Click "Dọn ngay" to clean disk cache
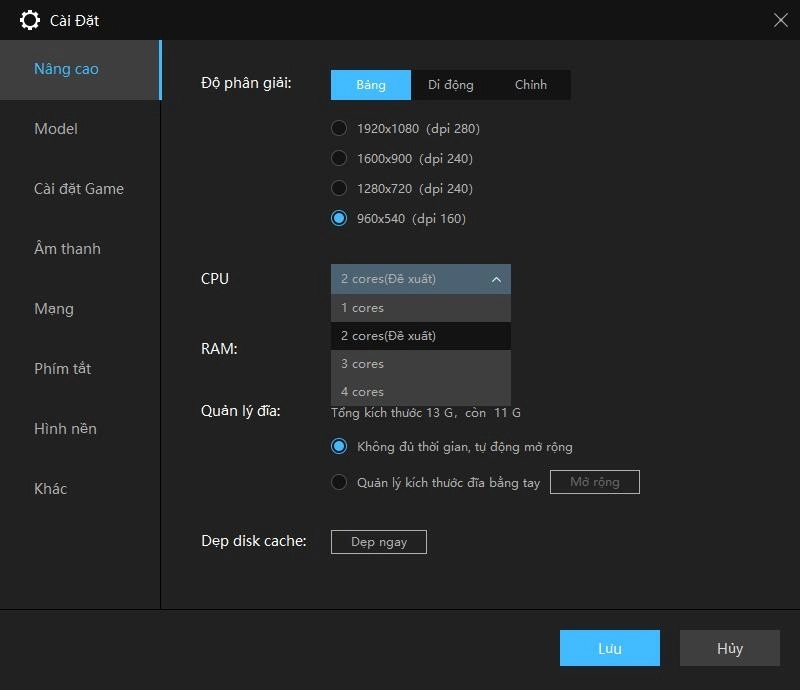The width and height of the screenshot is (800, 690). click(378, 542)
